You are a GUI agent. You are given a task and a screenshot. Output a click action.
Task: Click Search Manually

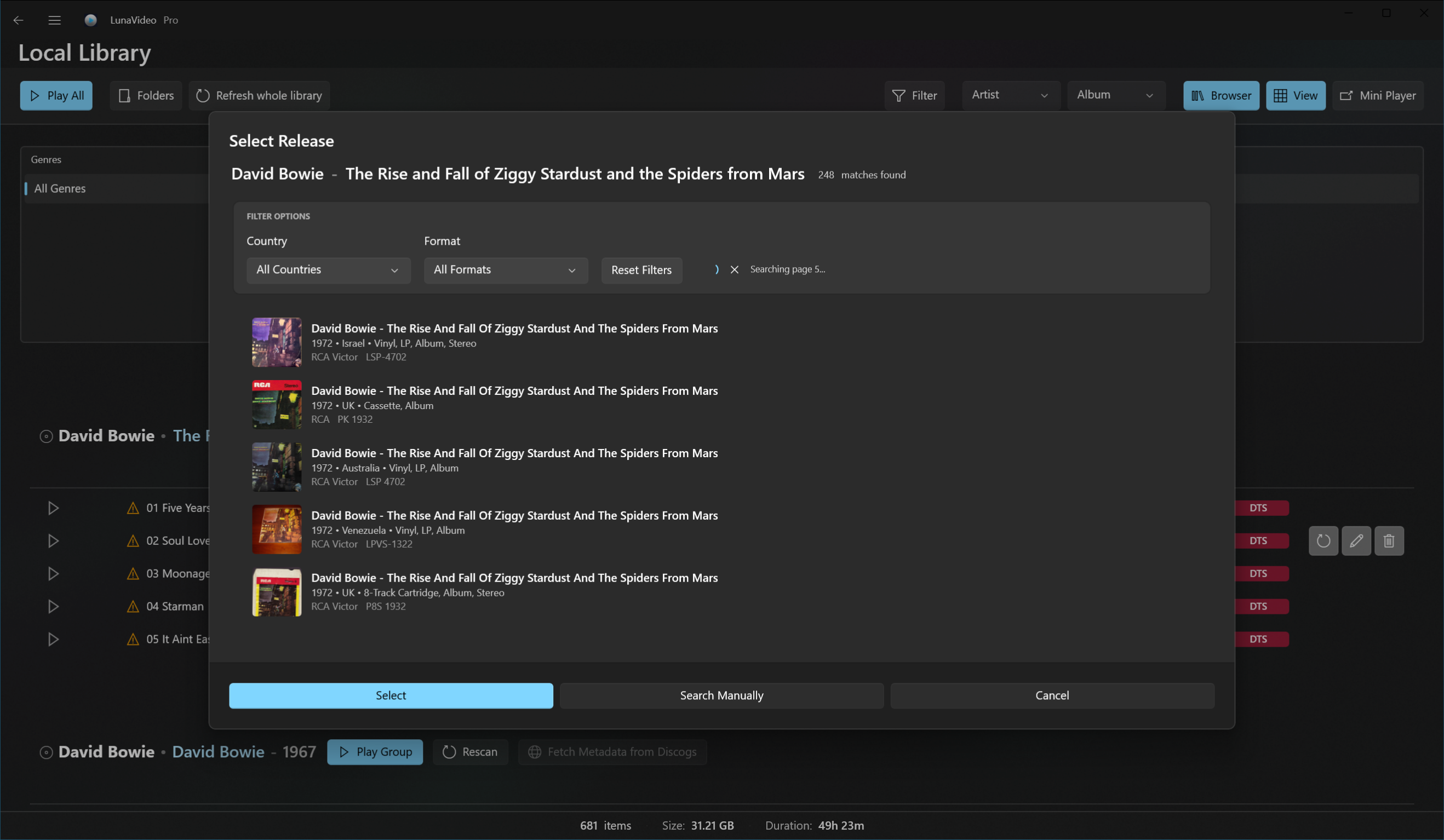click(x=721, y=695)
